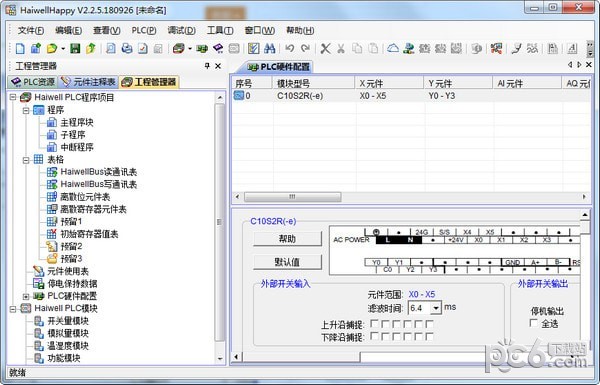Click the 默认值 button
600x385 pixels.
pos(287,262)
